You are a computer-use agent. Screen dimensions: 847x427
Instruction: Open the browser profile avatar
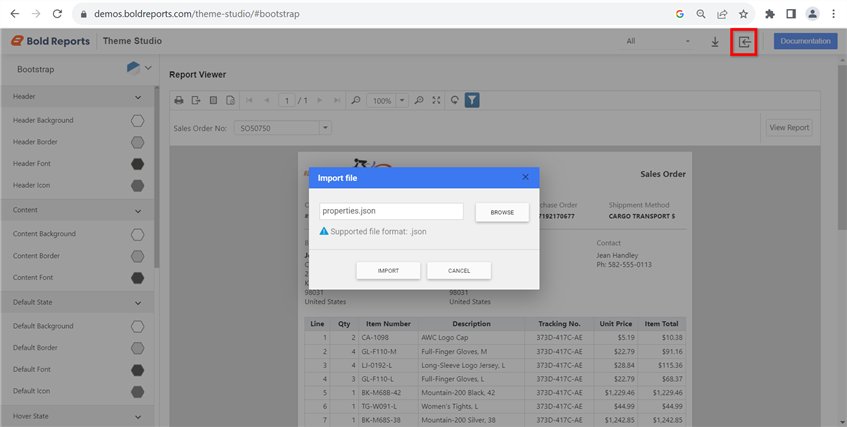(812, 14)
